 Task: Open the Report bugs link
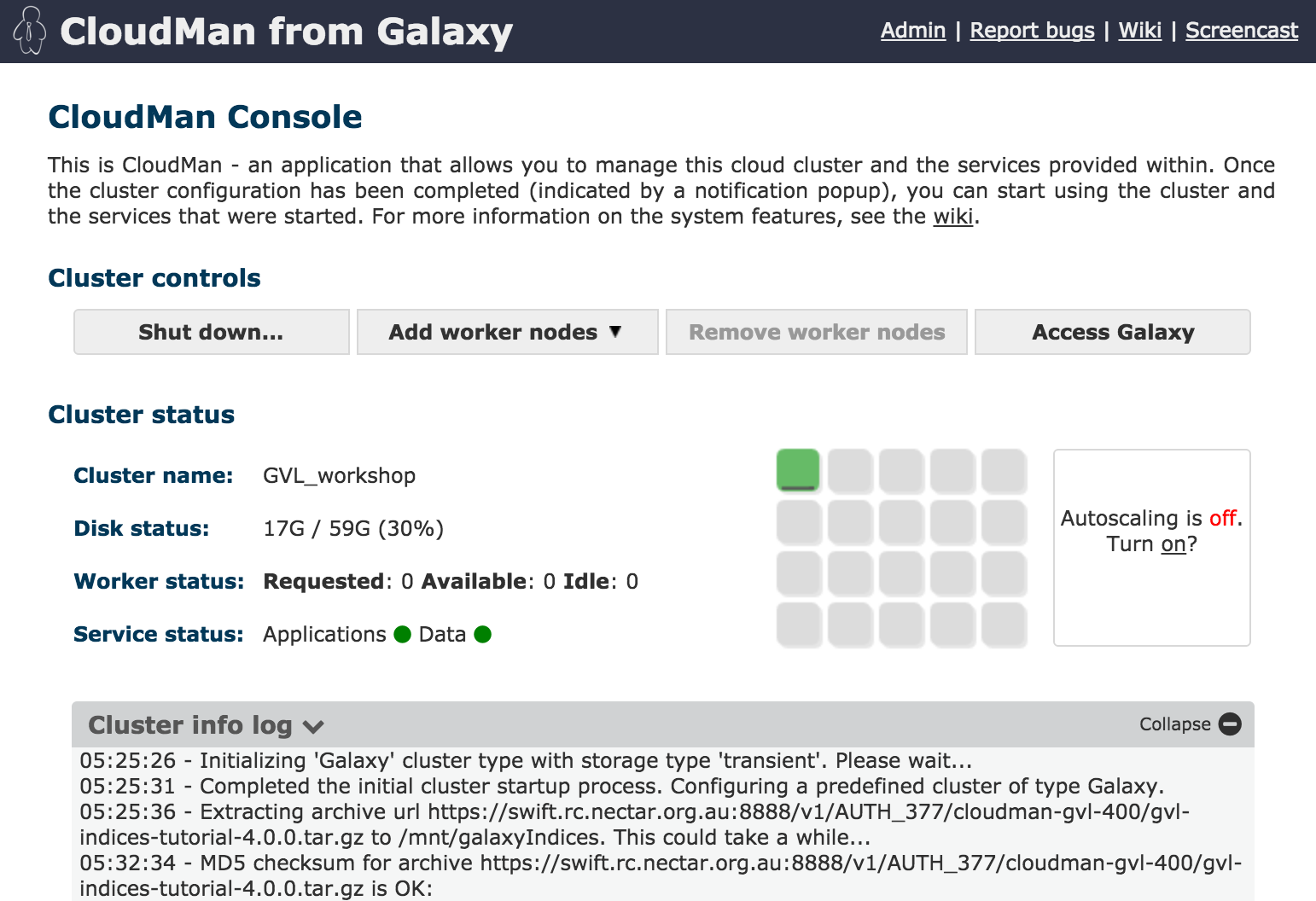[1032, 31]
